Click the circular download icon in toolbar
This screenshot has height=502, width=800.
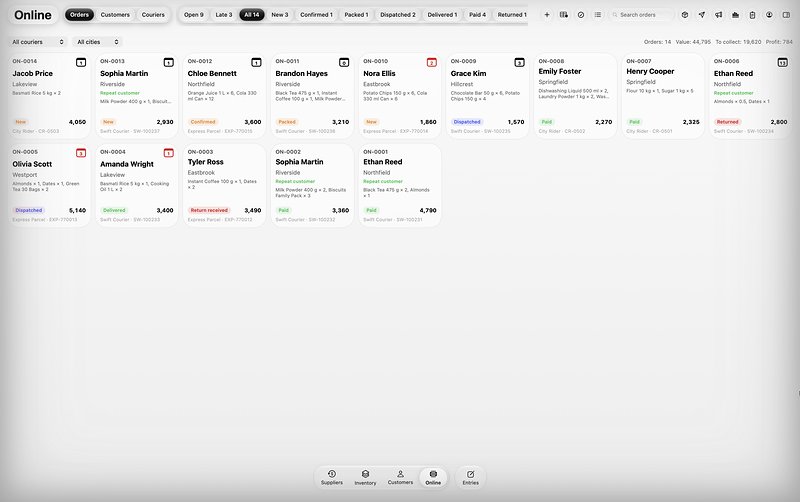point(769,15)
